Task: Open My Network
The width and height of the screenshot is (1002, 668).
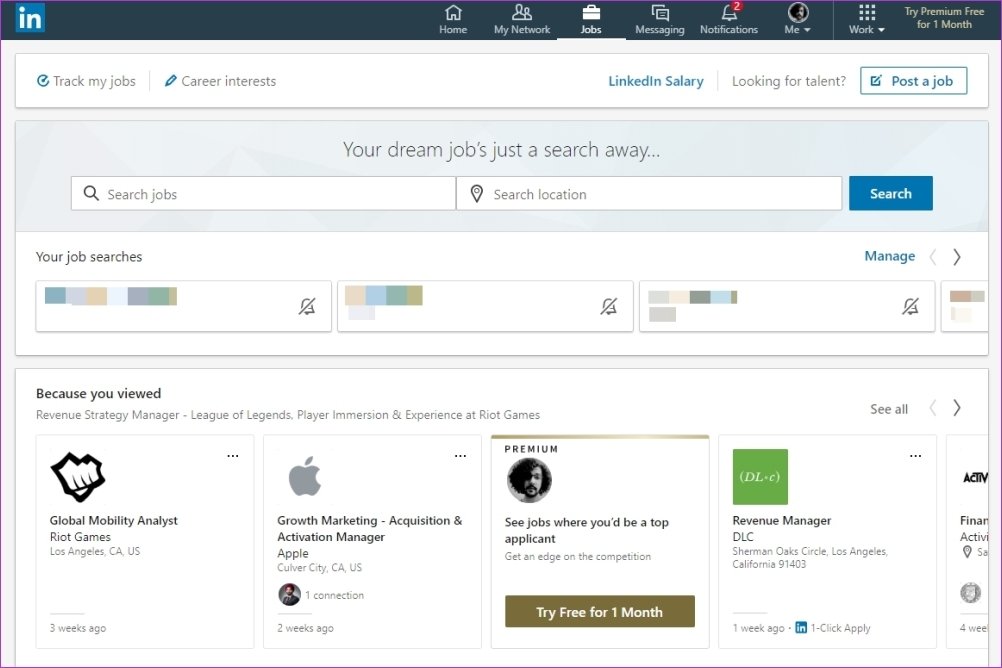Action: tap(521, 20)
